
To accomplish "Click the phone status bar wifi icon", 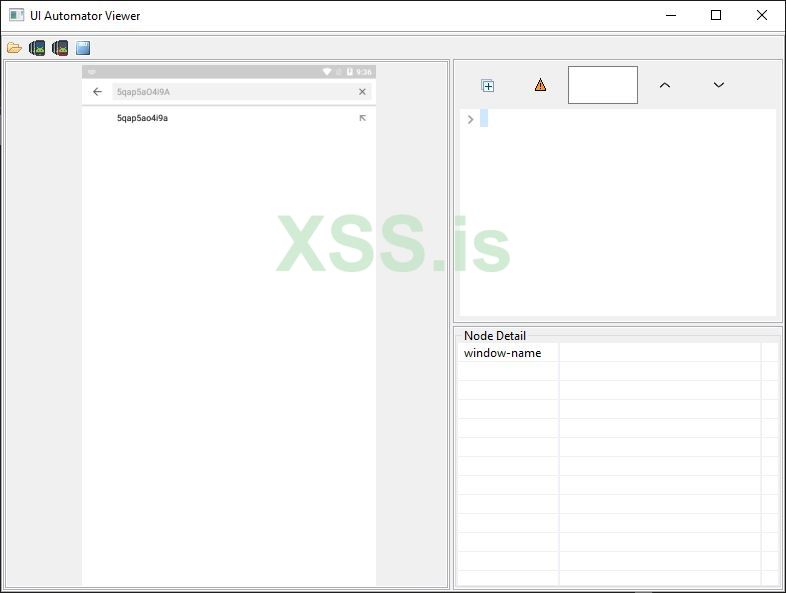I will (327, 72).
